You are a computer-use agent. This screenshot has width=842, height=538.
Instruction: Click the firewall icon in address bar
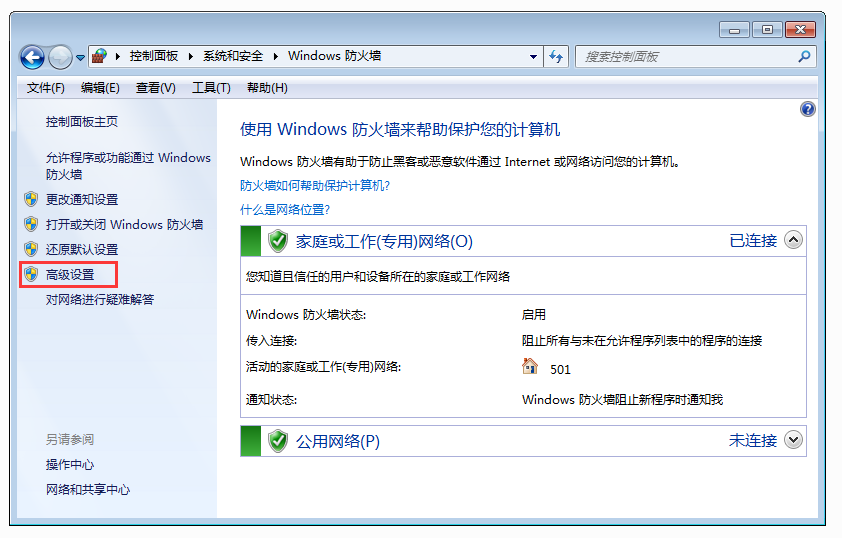click(99, 56)
